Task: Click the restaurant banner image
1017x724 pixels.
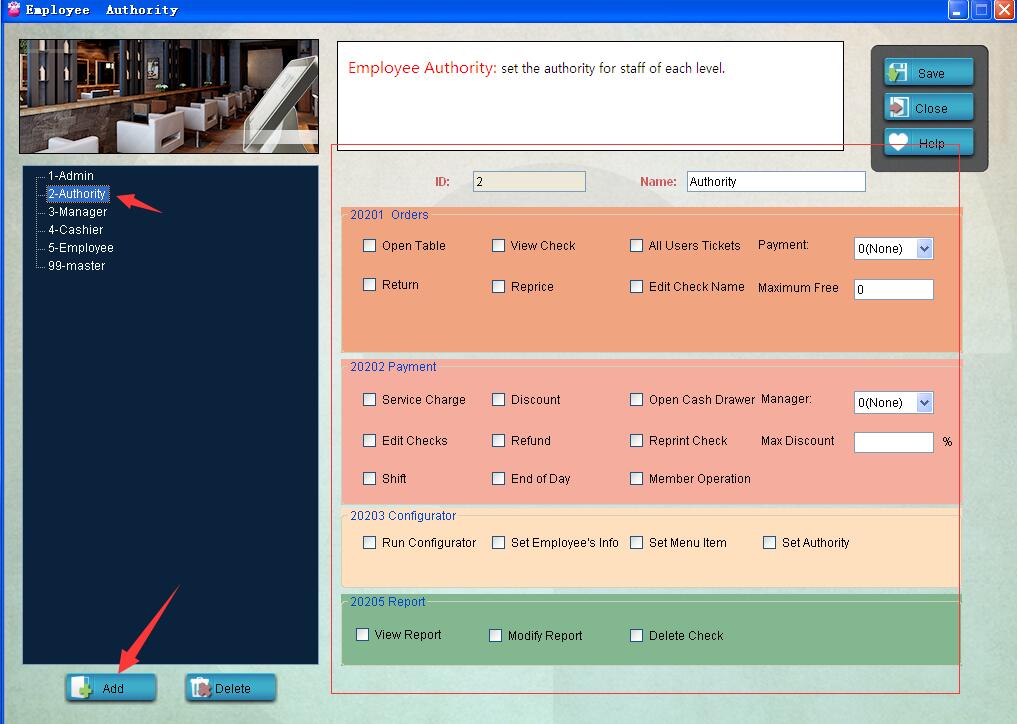Action: tap(169, 96)
